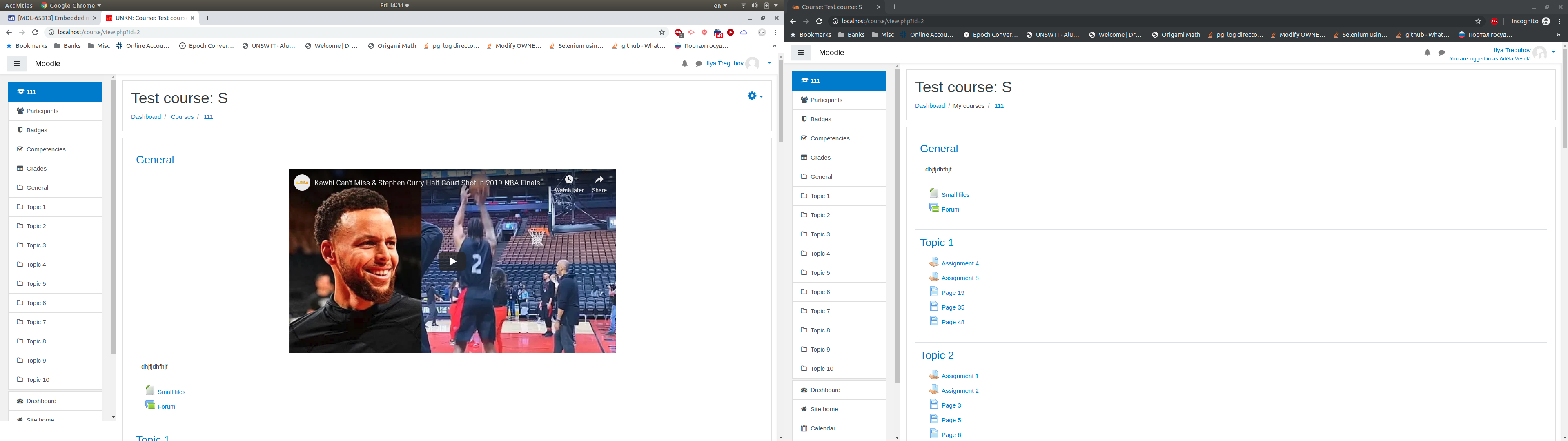Open Small files folder icon in right window

tap(934, 193)
